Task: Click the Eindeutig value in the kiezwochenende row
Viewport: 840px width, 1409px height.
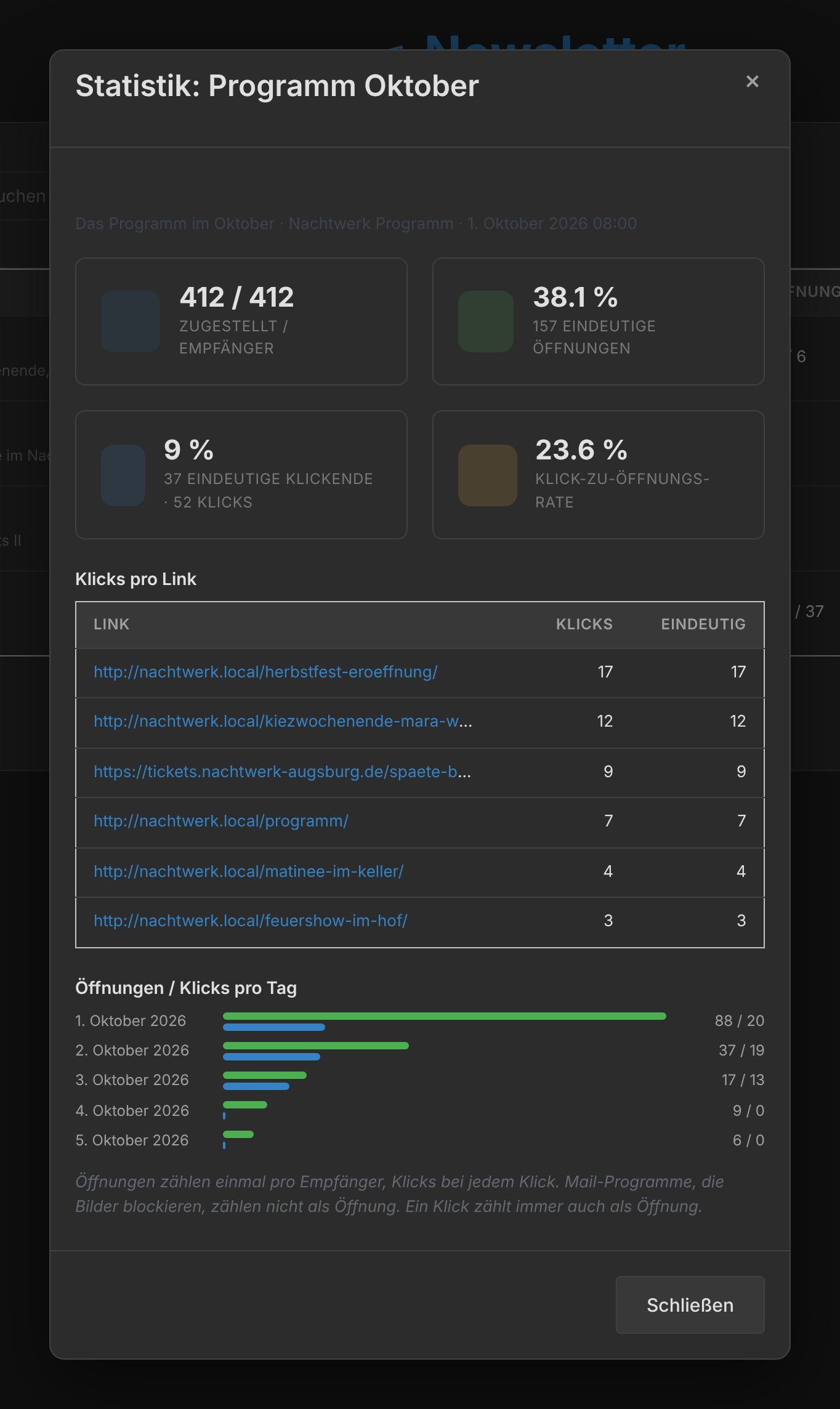Action: click(x=738, y=721)
